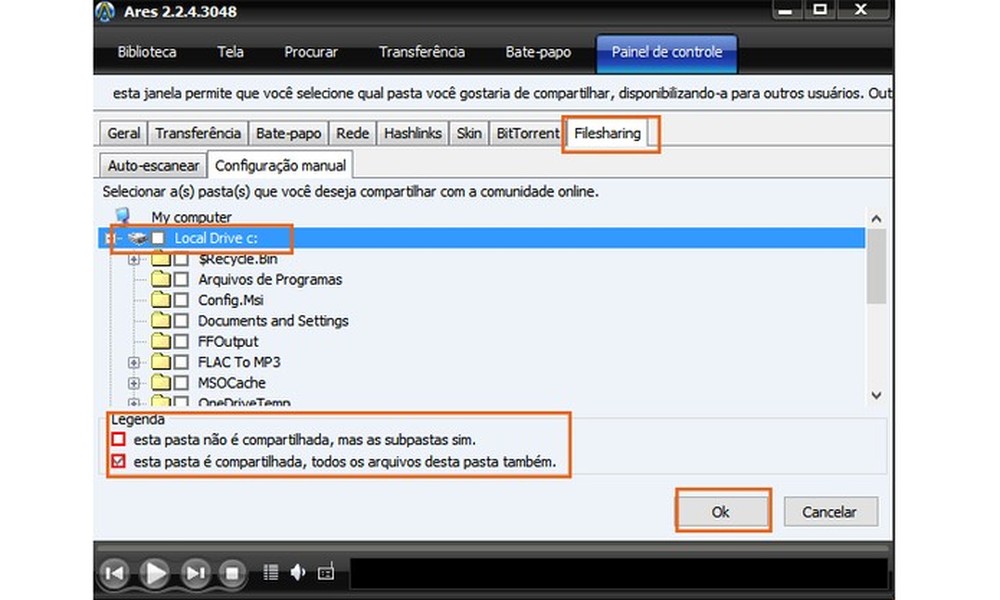Click the Stop playback icon

click(234, 572)
